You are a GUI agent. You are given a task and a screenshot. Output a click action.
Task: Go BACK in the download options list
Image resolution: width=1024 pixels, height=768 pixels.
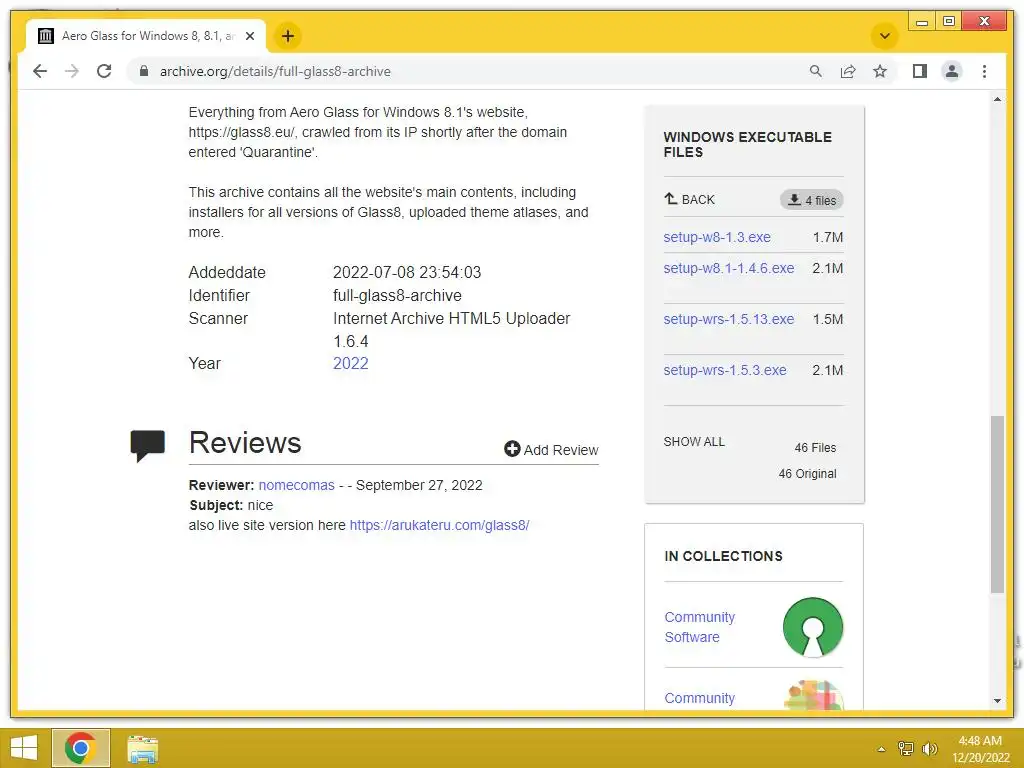coord(690,199)
